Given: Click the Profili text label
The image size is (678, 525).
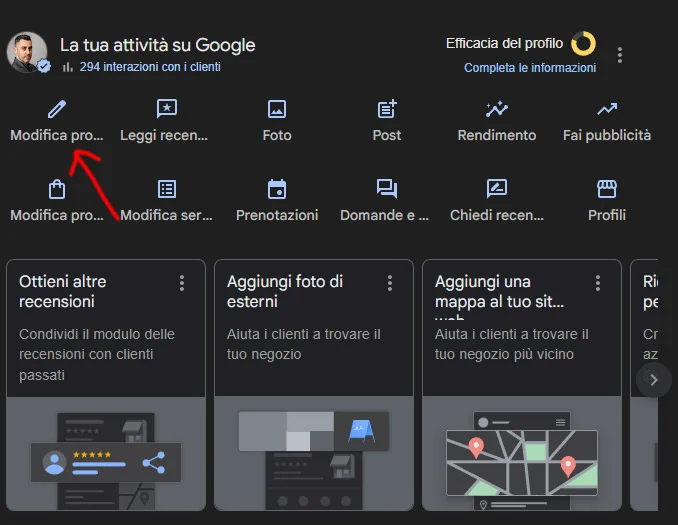Looking at the screenshot, I should (607, 215).
